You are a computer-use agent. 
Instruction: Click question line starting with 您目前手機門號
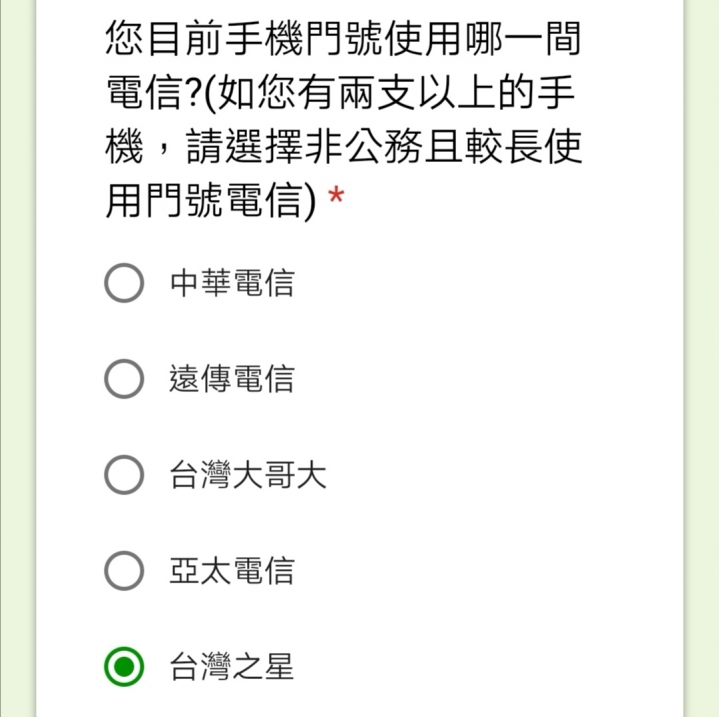click(x=343, y=39)
